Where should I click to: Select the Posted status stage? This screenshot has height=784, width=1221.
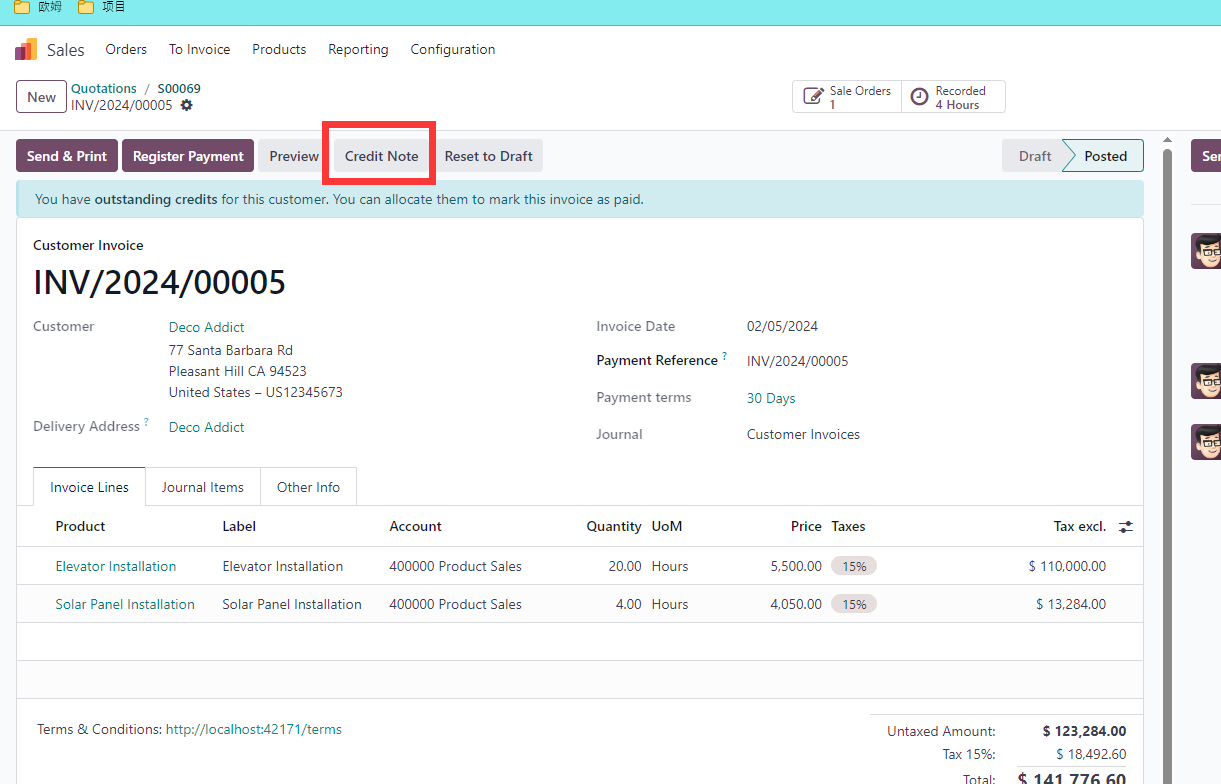1105,156
